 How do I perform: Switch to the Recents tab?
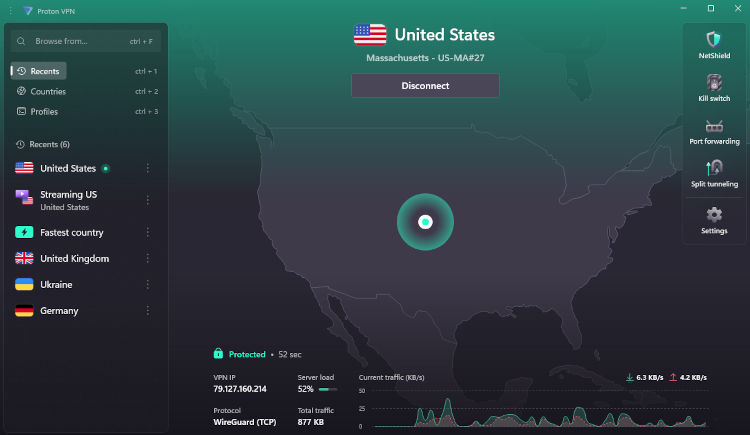[38, 71]
